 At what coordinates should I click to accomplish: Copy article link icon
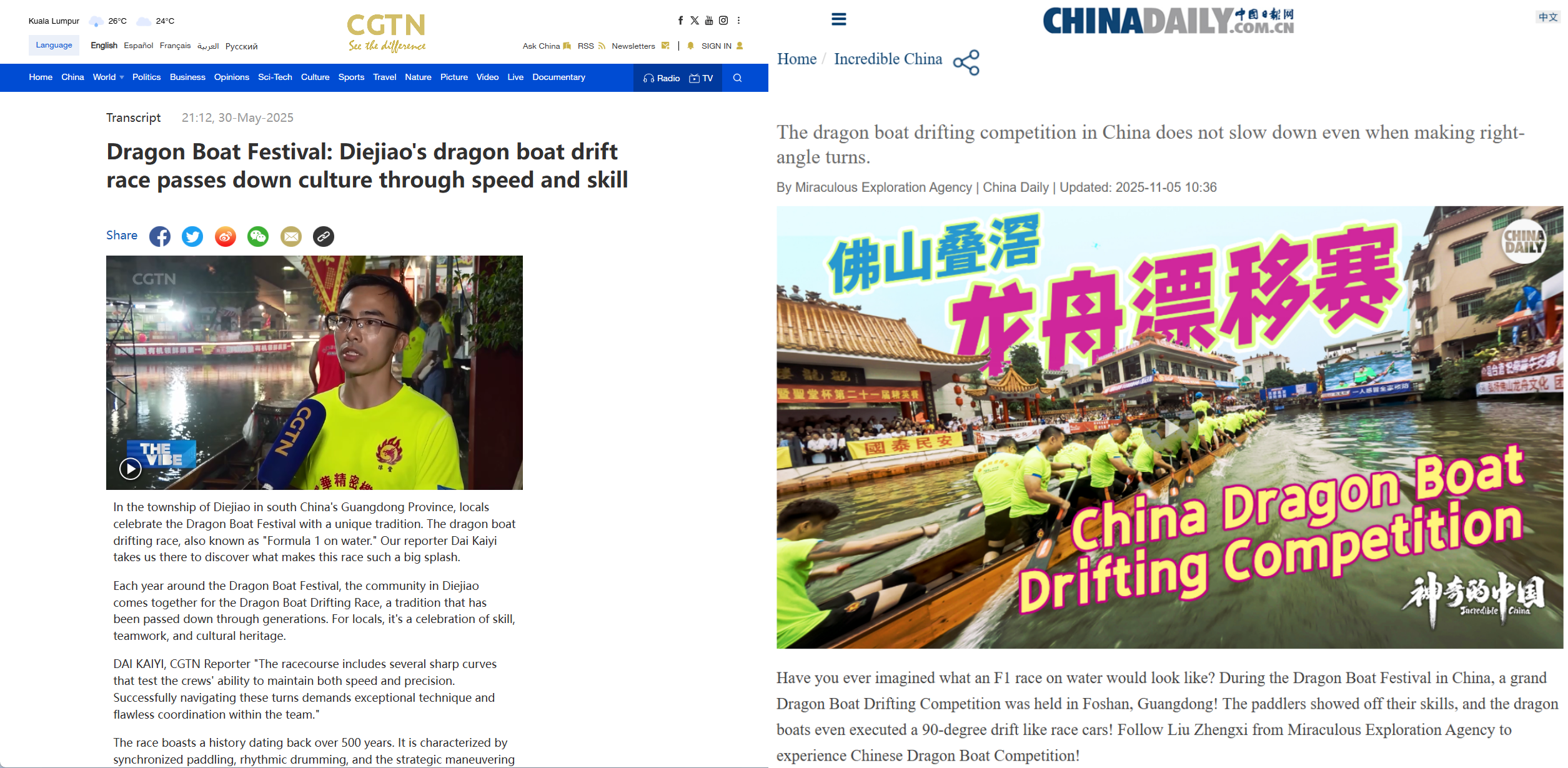point(324,236)
